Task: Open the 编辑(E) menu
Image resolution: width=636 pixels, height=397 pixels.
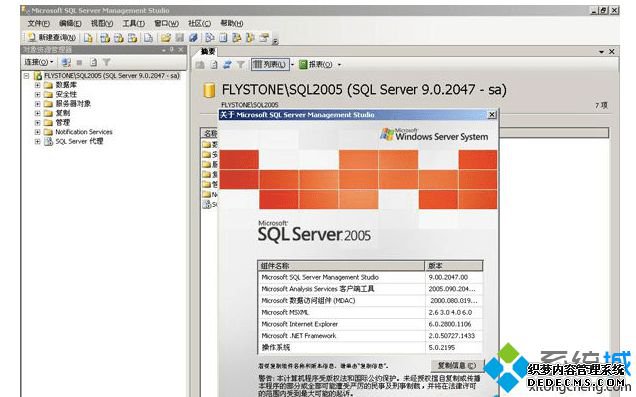Action: [70, 24]
